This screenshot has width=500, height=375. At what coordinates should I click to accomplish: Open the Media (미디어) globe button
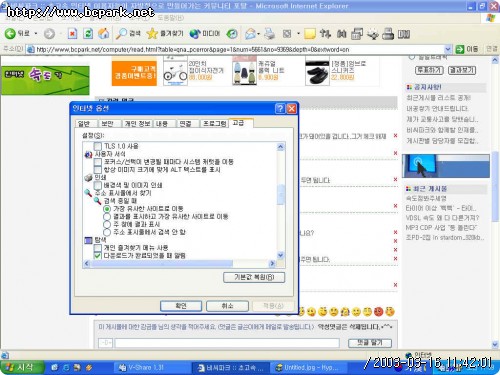tap(205, 34)
